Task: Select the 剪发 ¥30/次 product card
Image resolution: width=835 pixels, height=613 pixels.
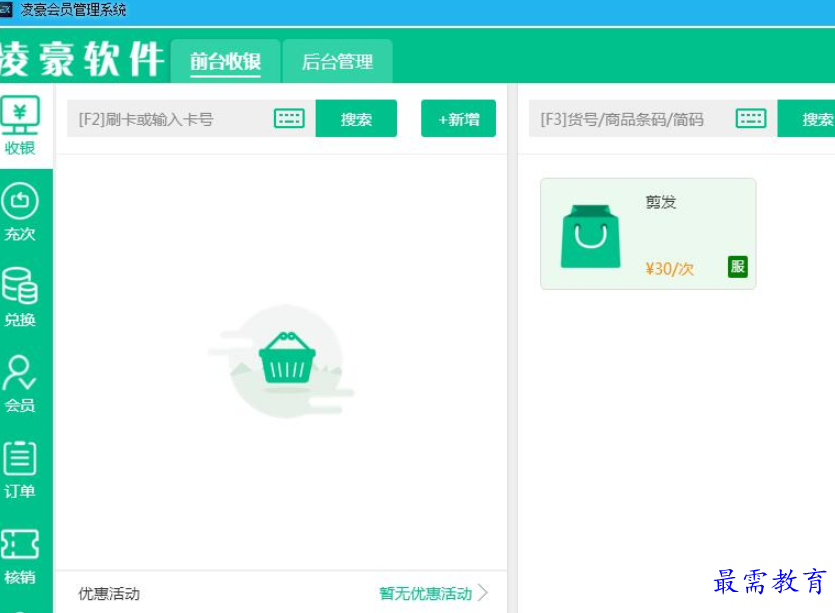Action: (648, 234)
